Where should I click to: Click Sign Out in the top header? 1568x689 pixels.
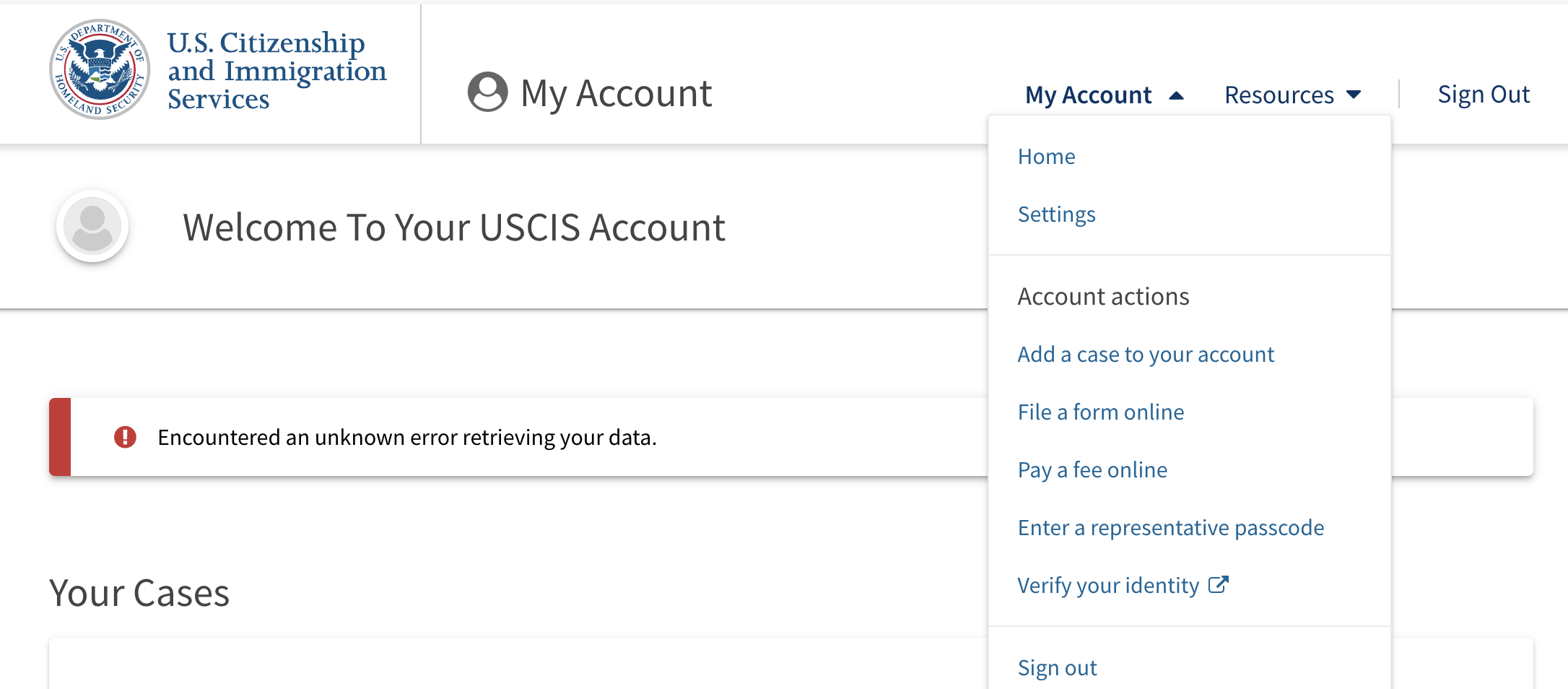(x=1484, y=94)
